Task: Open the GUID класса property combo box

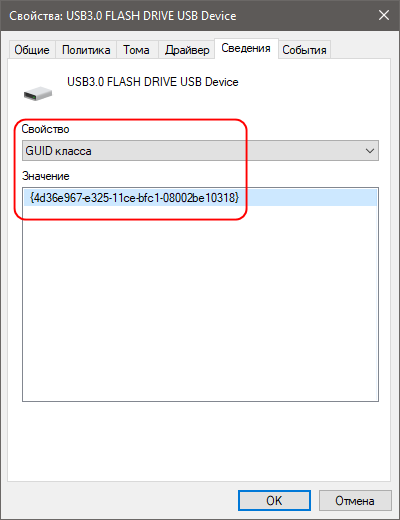Action: (x=200, y=151)
